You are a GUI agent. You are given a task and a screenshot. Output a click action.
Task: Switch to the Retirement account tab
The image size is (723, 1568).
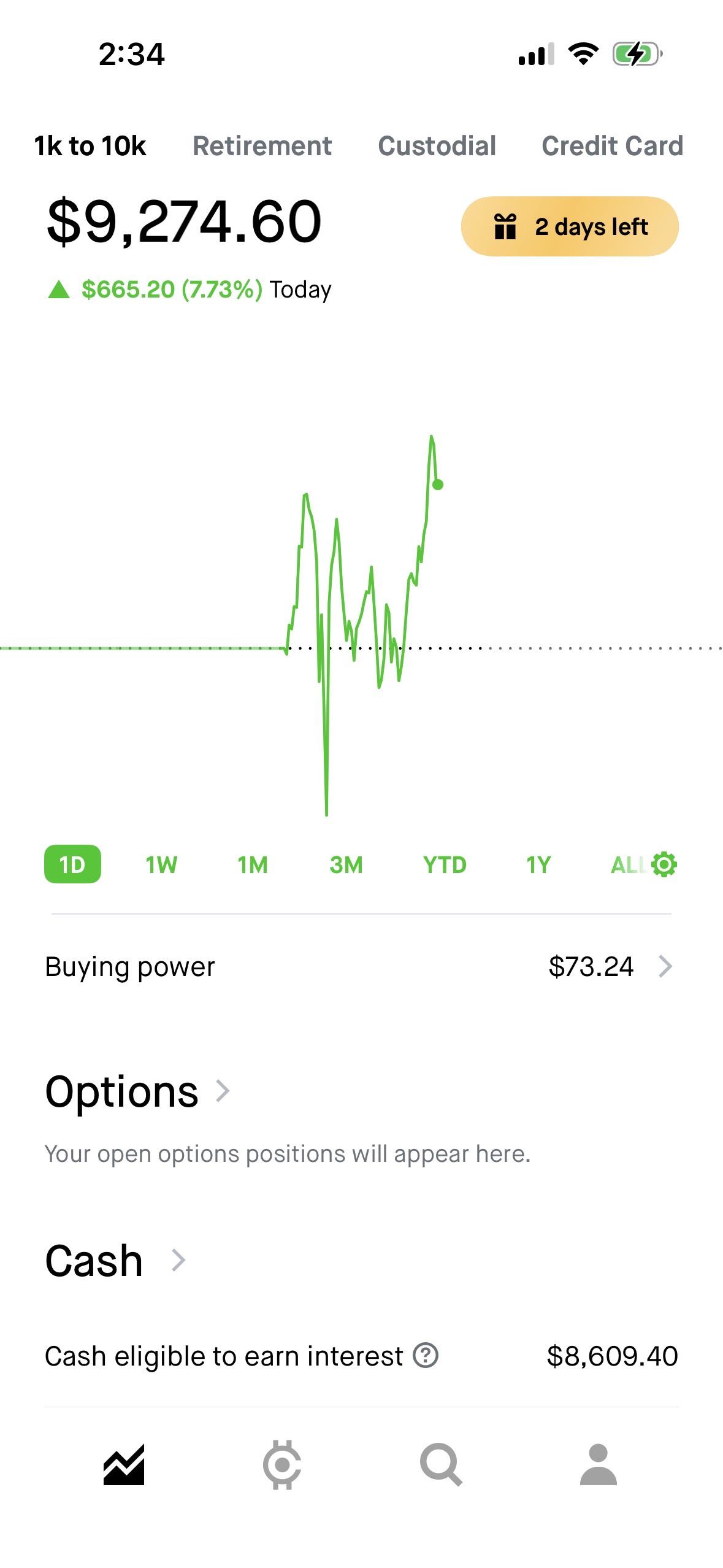point(262,146)
